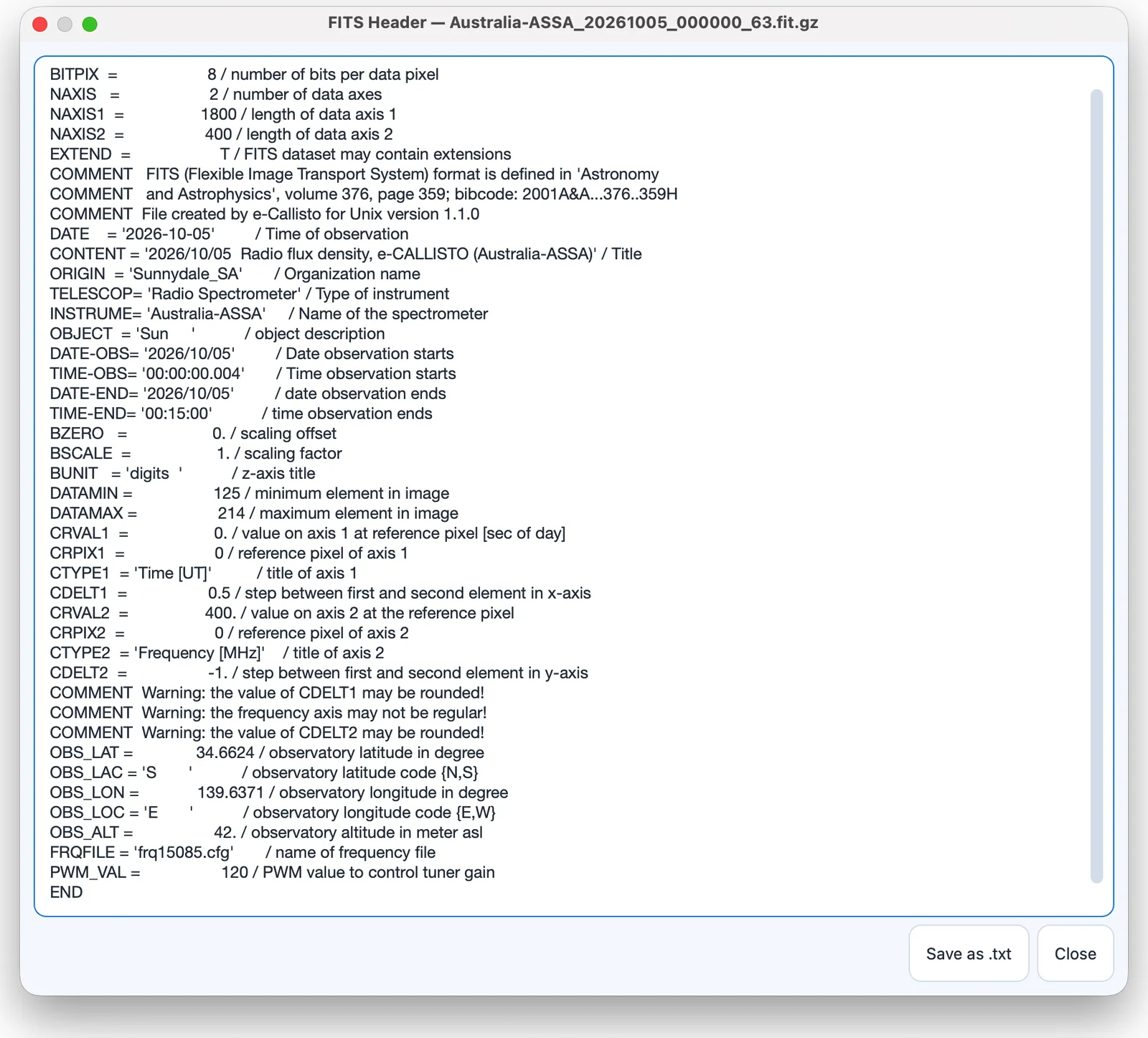Click the DATAMIN = 125 line
The width and height of the screenshot is (1148, 1038).
249,494
